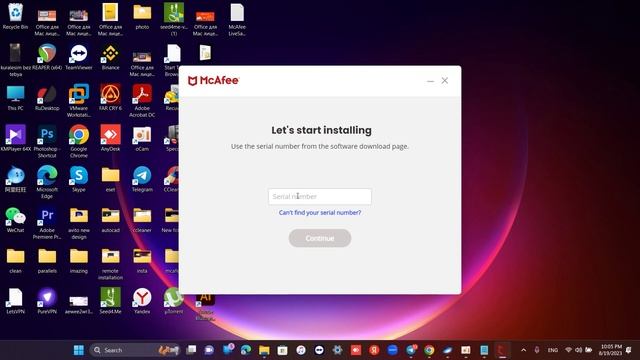The height and width of the screenshot is (360, 640).
Task: Open the "Can't find your serial number?" link
Action: click(x=320, y=213)
